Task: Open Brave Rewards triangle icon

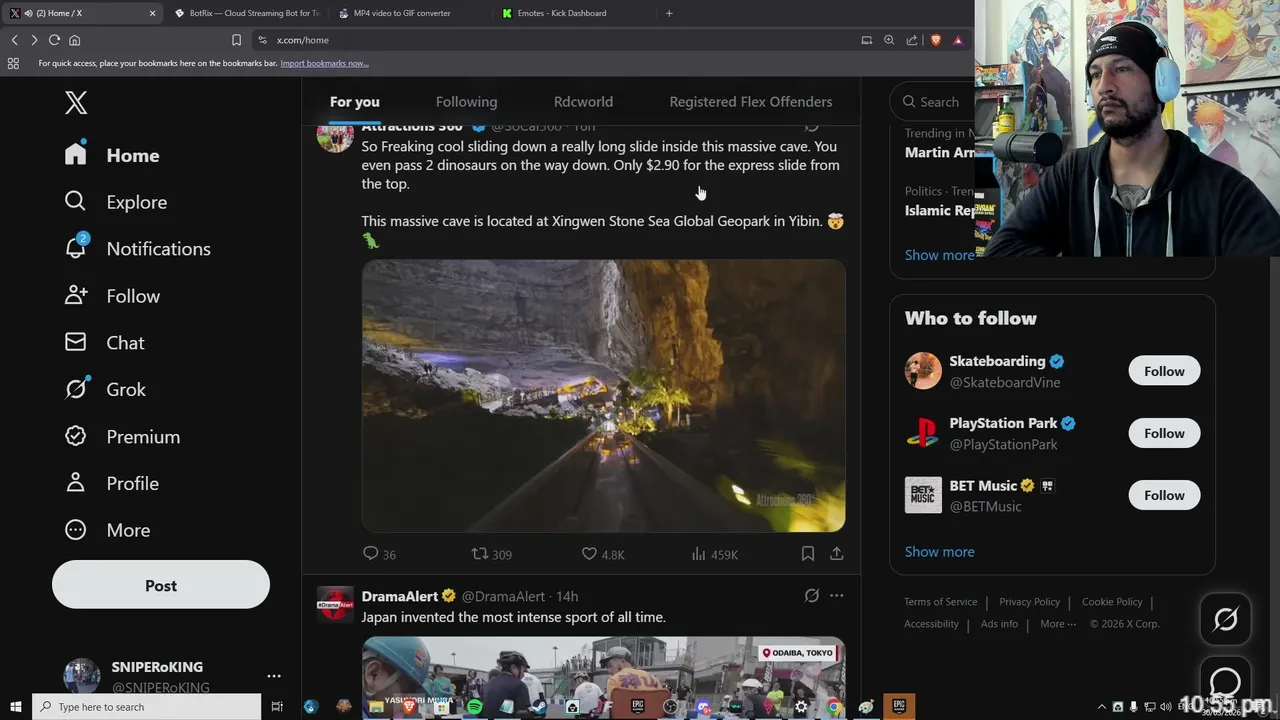Action: 958,40
